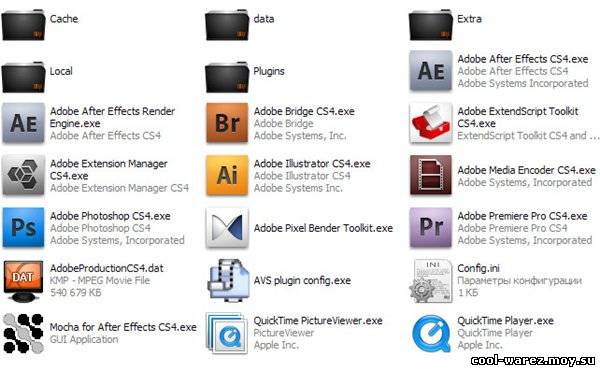Screen dimensions: 600x370
Task: Click the Adobe Extension Manager cube icon
Action: [23, 175]
